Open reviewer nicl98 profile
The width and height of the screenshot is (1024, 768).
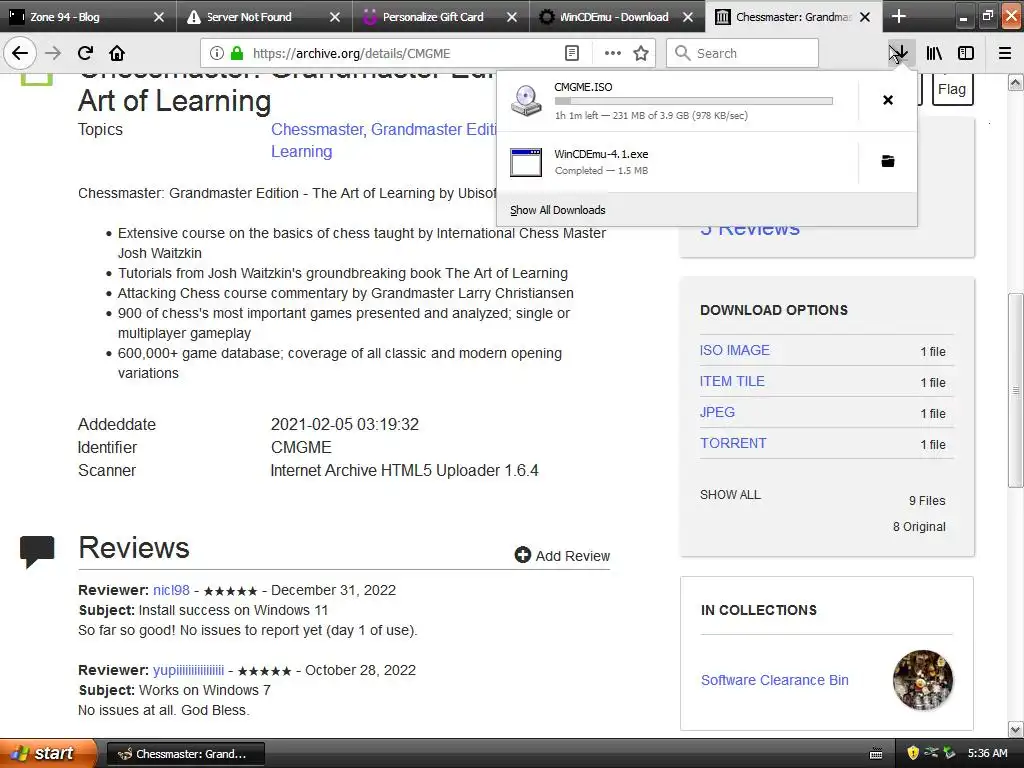click(x=171, y=590)
